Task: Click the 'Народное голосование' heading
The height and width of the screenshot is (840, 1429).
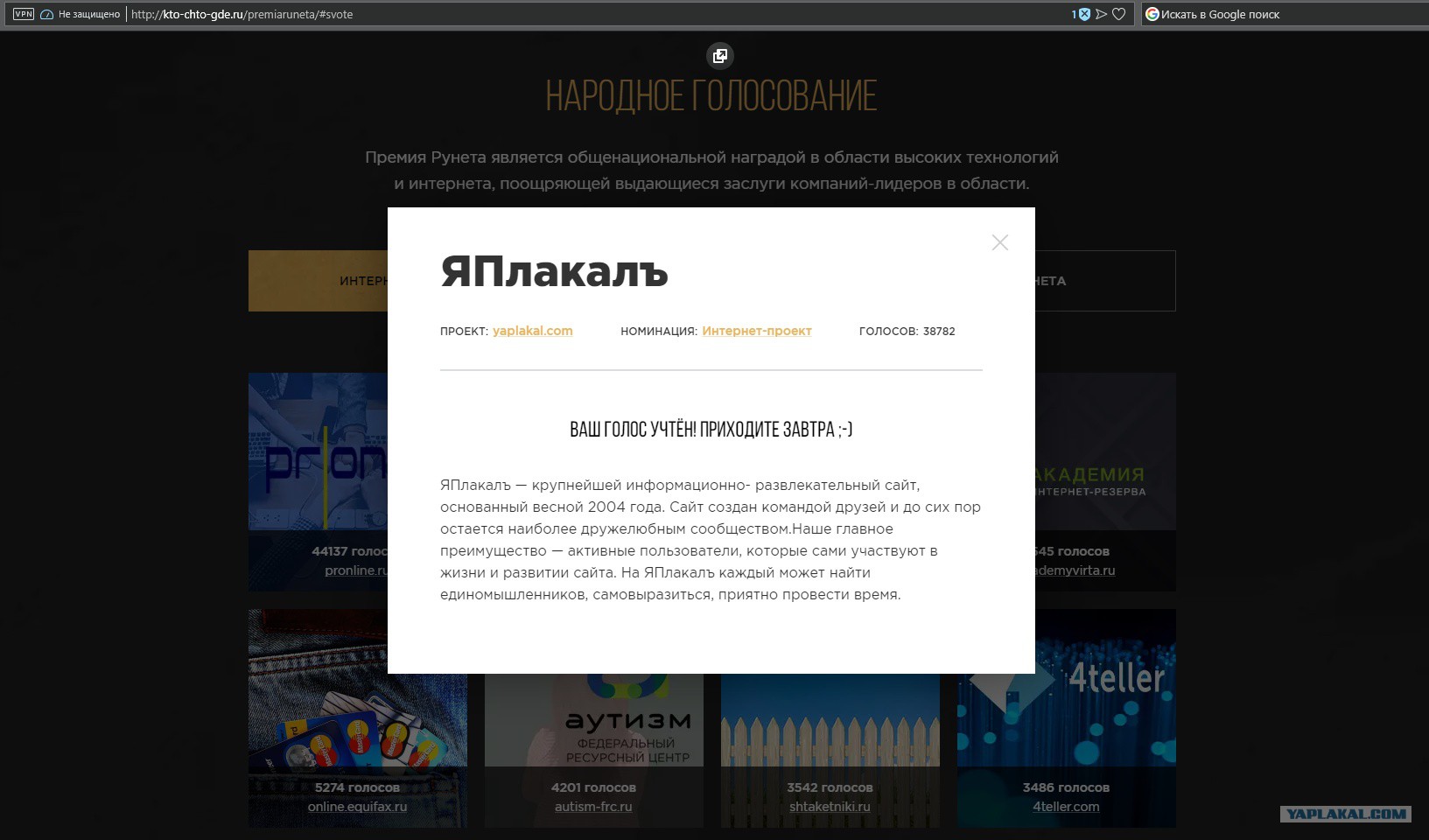Action: (711, 96)
